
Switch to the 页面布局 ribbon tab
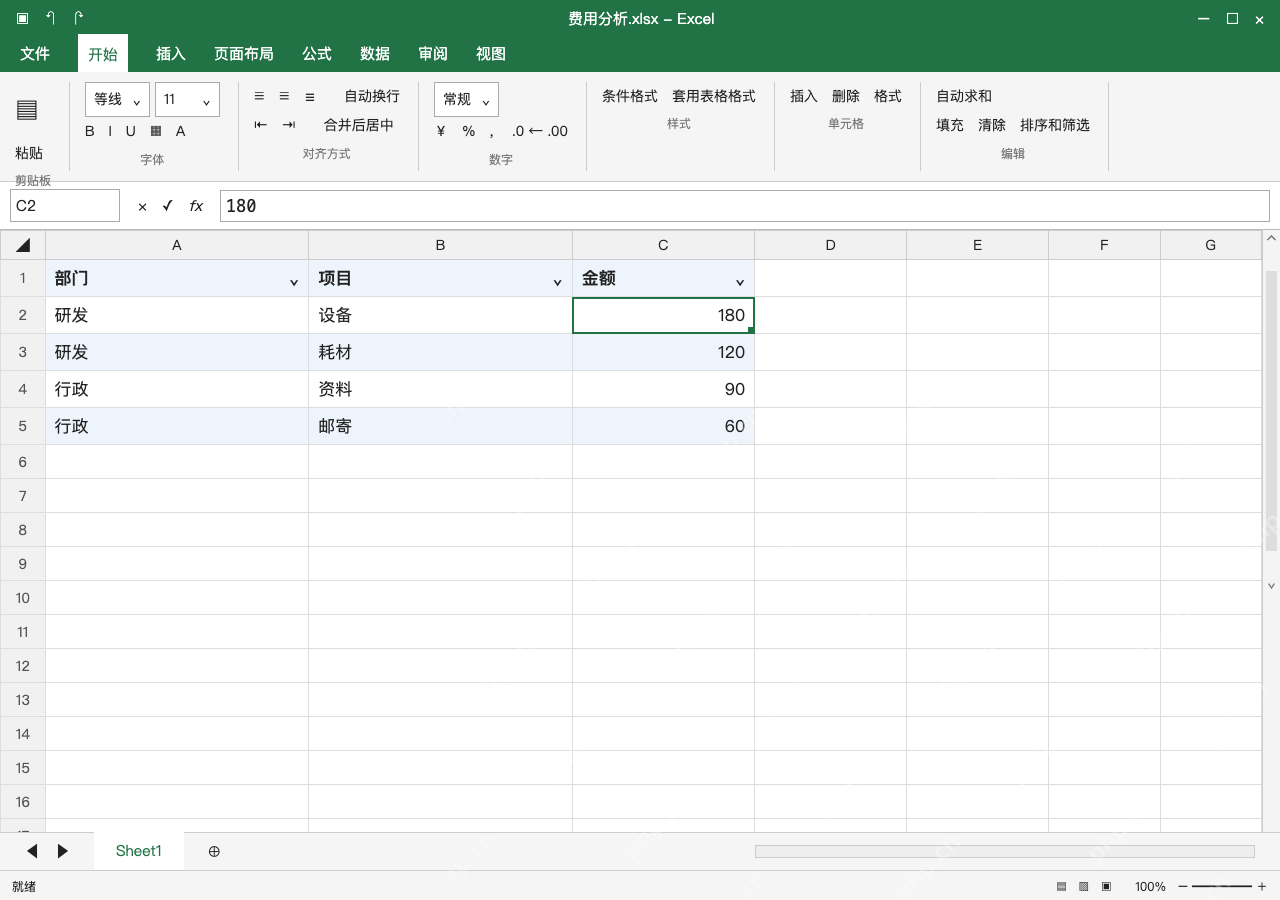pos(244,53)
